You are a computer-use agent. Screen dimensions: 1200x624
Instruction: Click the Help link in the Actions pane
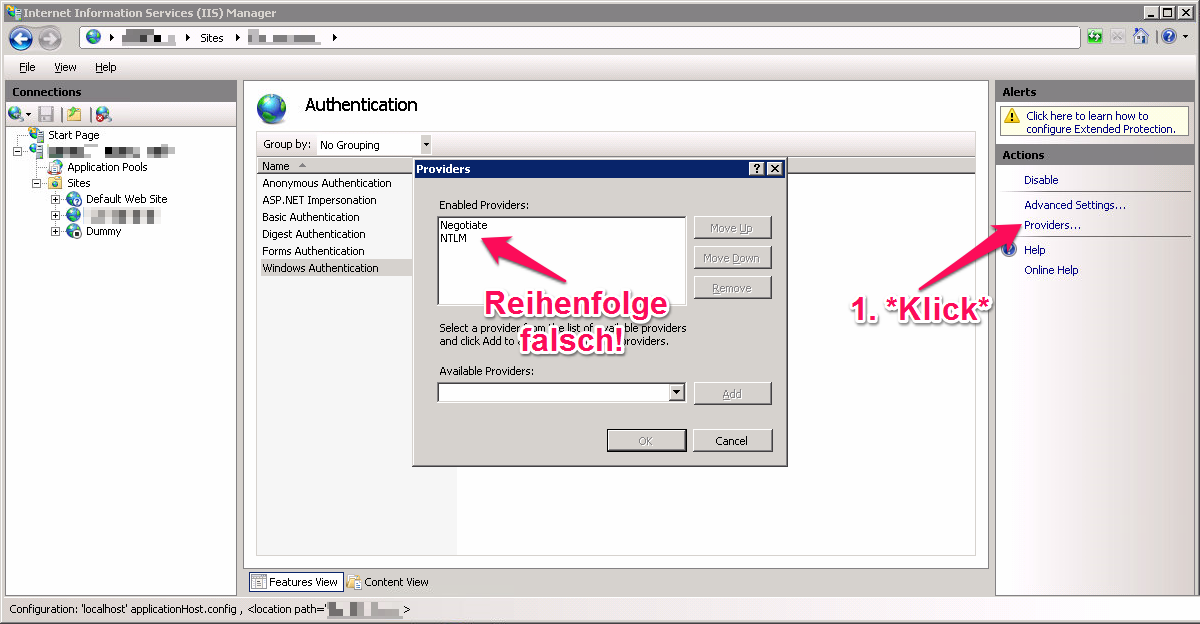(1034, 250)
